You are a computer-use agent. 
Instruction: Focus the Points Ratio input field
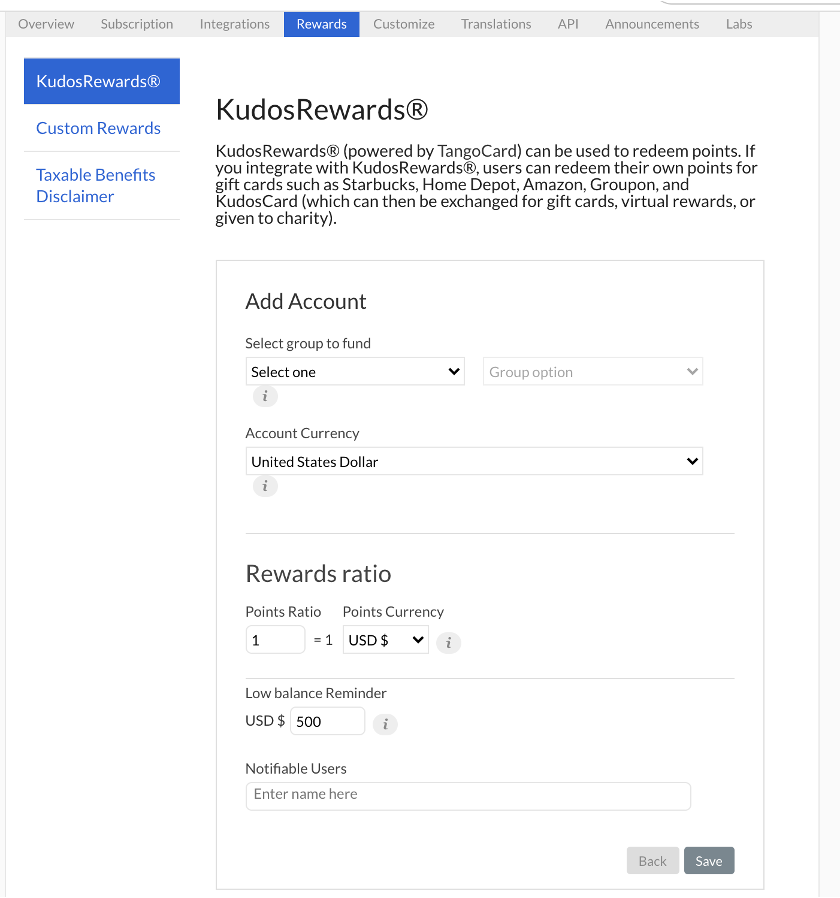click(275, 640)
